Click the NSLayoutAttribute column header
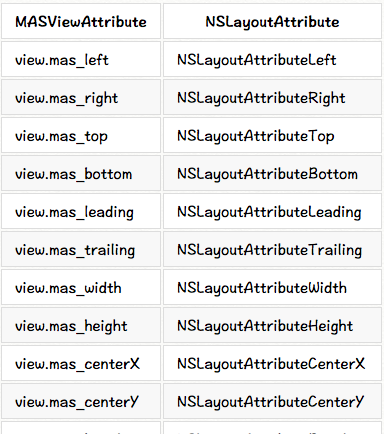Viewport: 384px width, 434px height. pyautogui.click(x=272, y=21)
